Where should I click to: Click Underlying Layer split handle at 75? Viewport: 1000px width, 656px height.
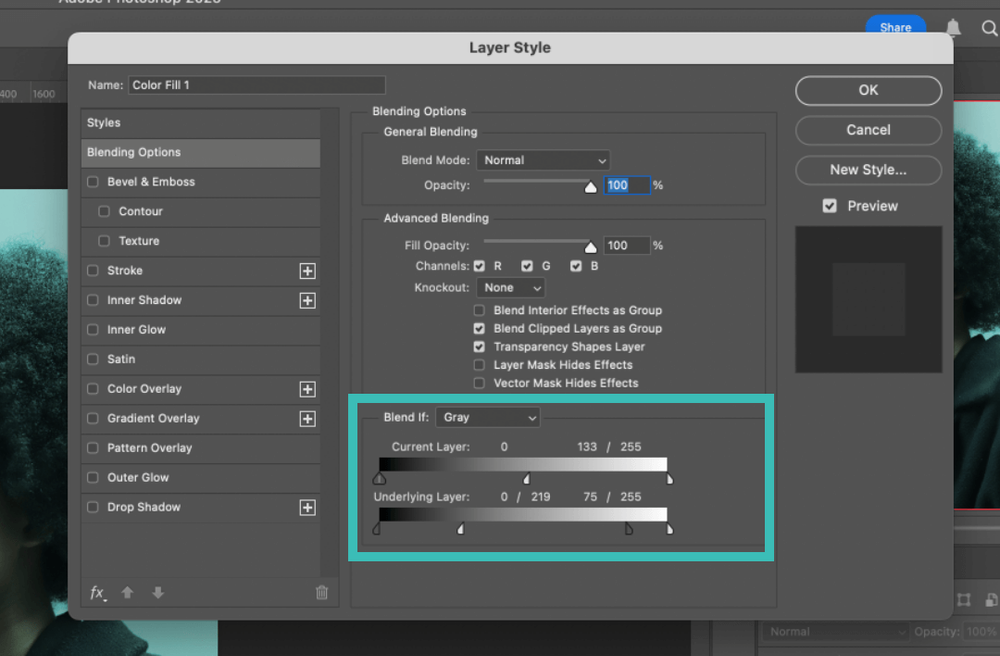click(629, 528)
